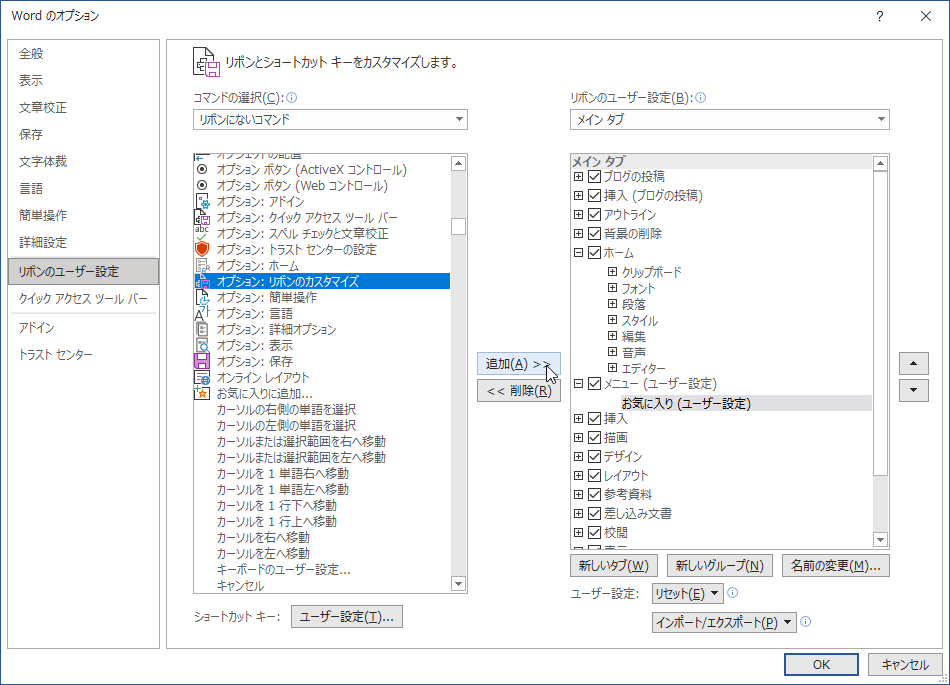This screenshot has height=685, width=950.
Task: Open the コマンドの選択 dropdown
Action: (x=330, y=119)
